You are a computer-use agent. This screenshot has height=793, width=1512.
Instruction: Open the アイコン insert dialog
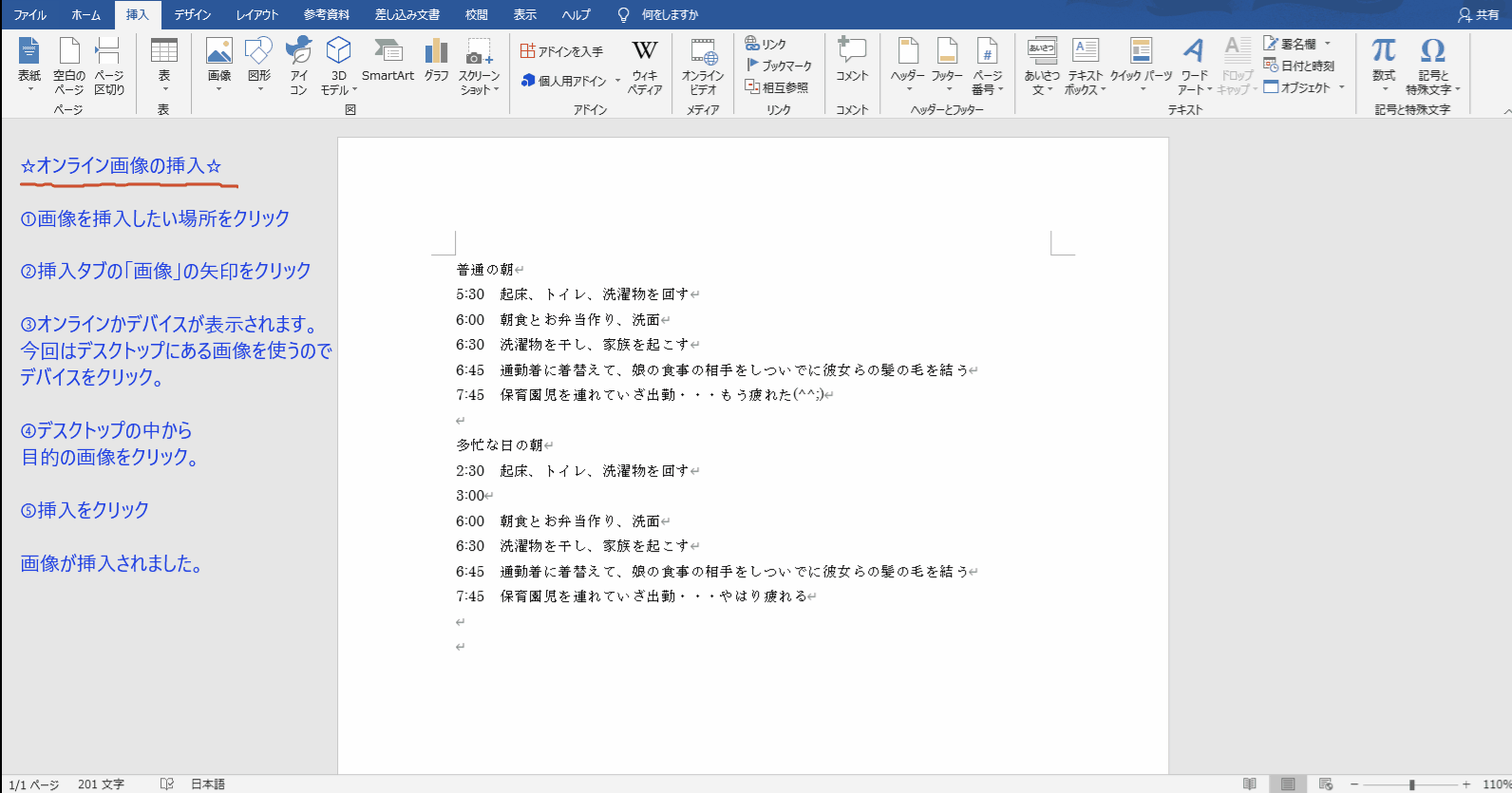pos(298,66)
